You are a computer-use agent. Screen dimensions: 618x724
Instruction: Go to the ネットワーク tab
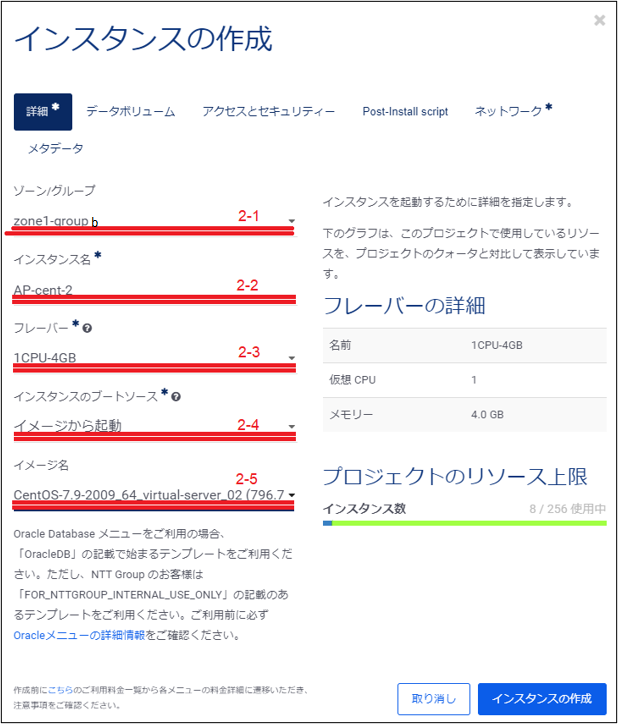pyautogui.click(x=513, y=112)
